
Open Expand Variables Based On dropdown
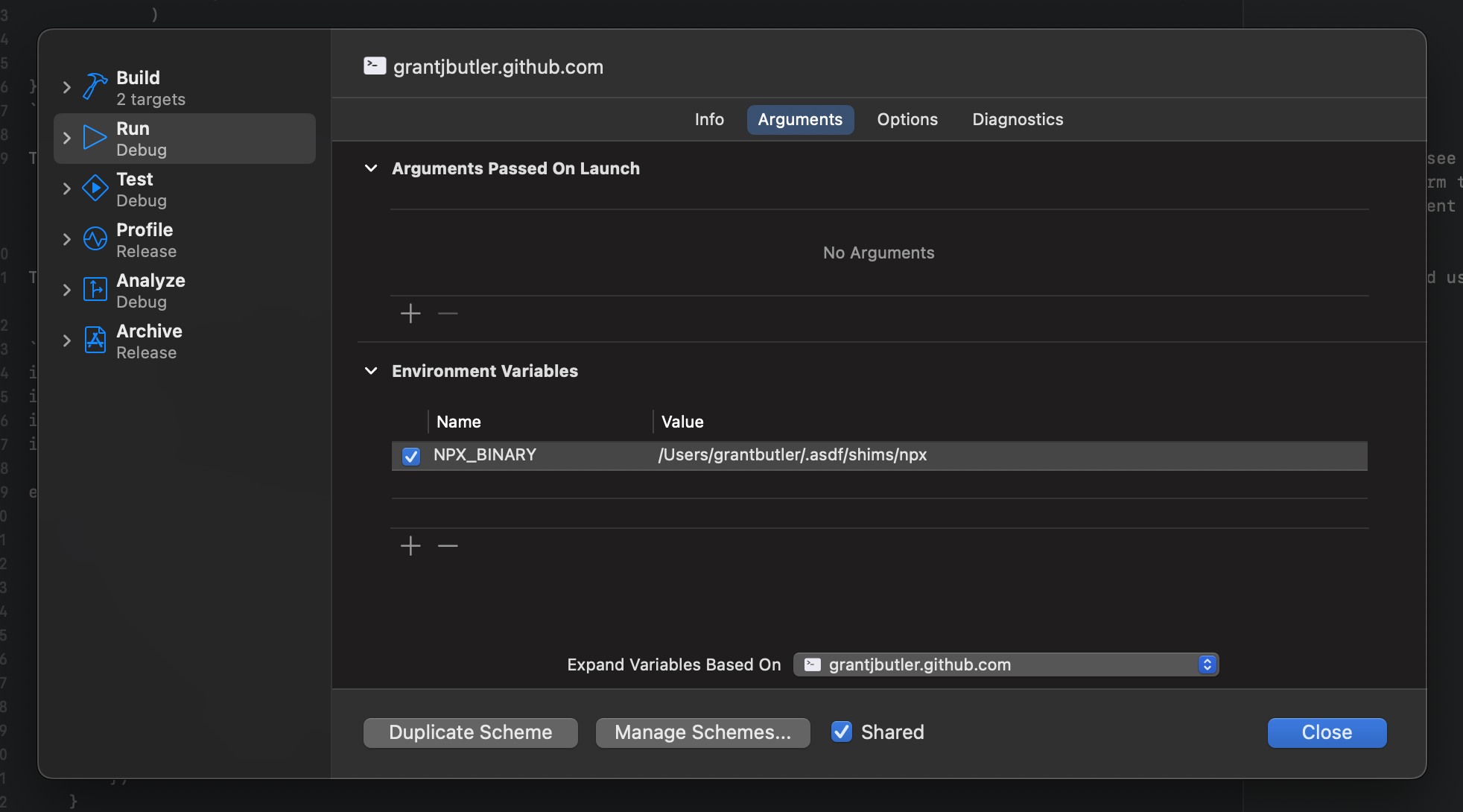click(1006, 664)
